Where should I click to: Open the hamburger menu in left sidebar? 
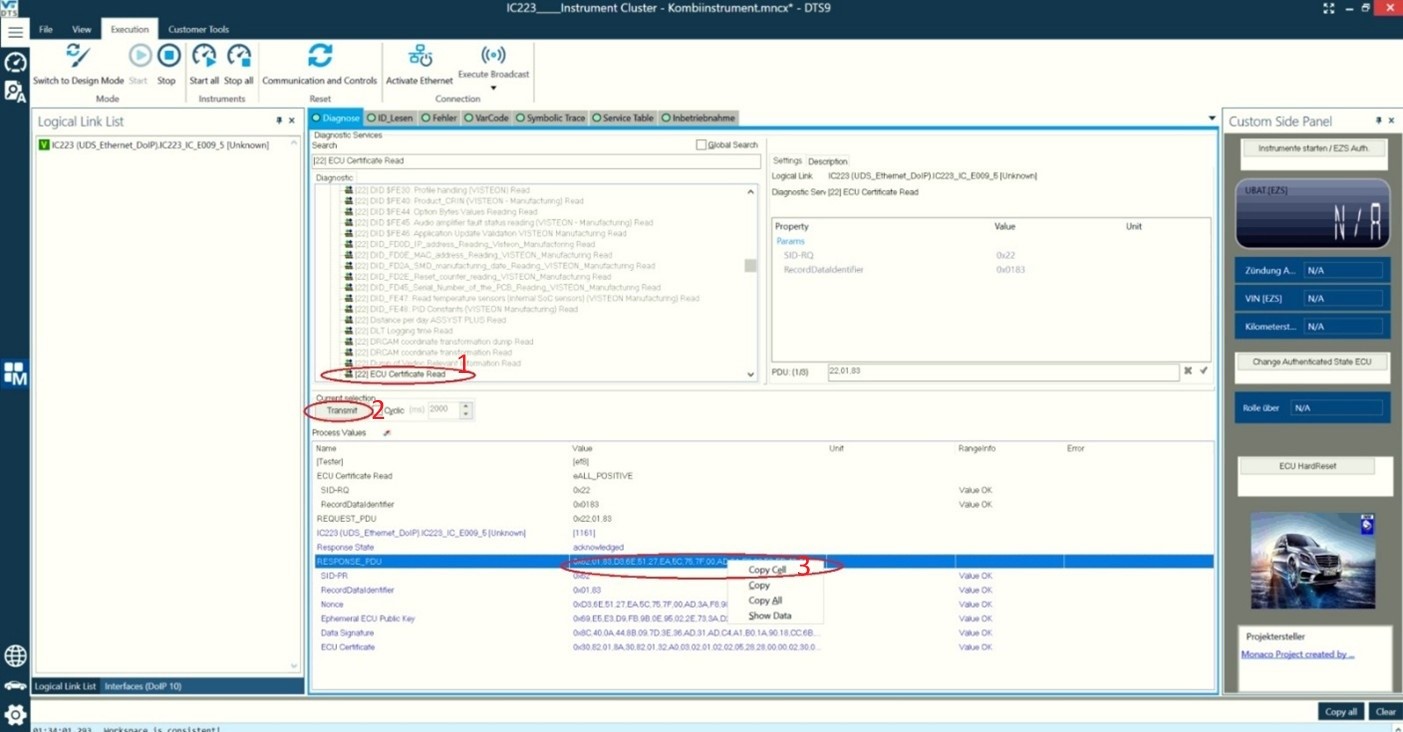(x=15, y=32)
